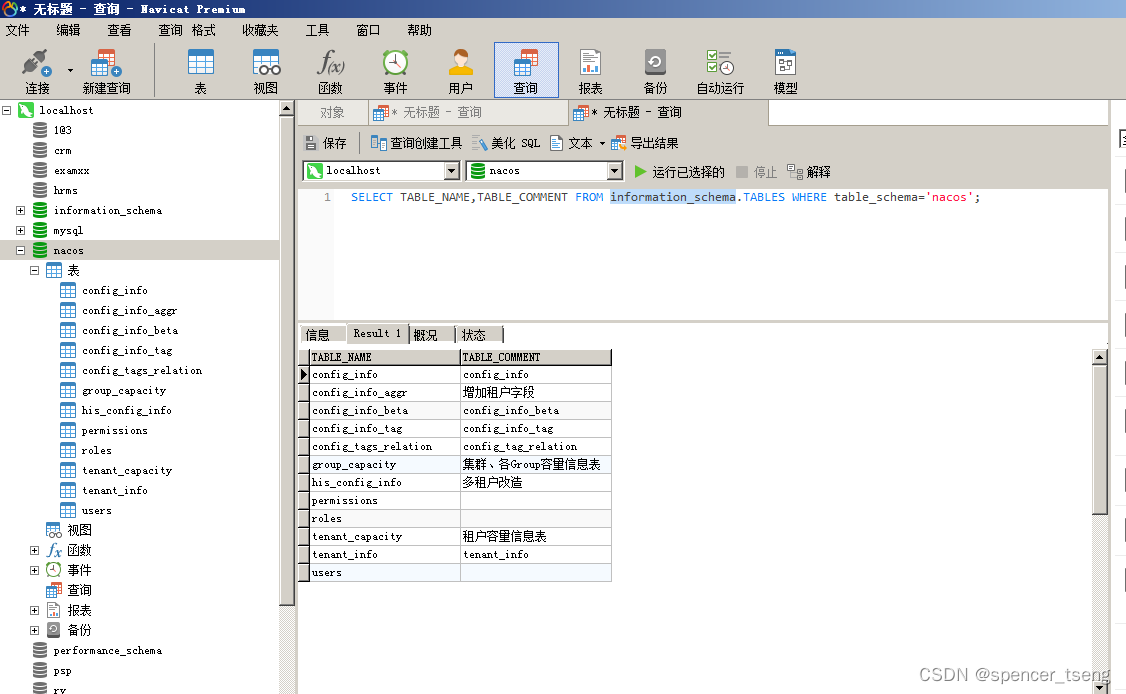
Task: Open the 工具 (Tools) menu
Action: 317,30
